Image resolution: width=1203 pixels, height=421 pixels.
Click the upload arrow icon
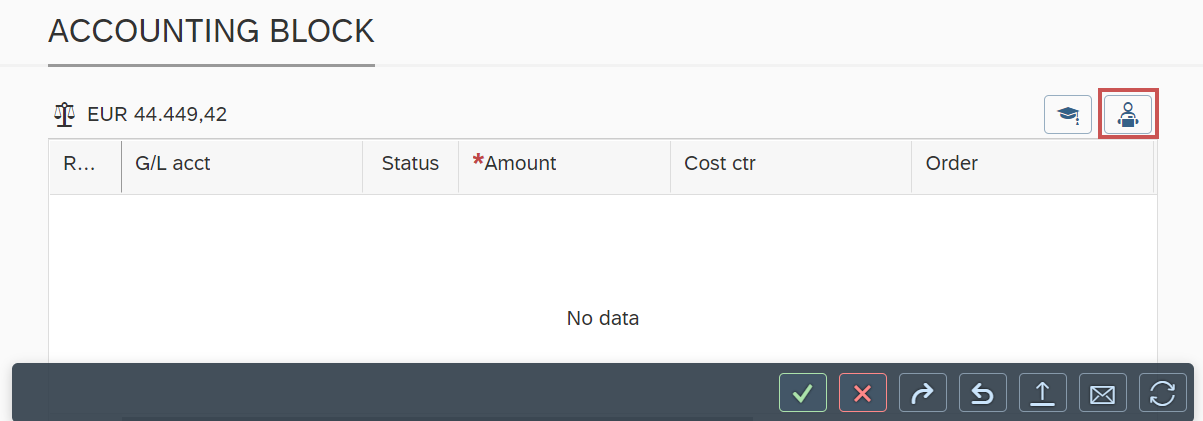click(1042, 393)
